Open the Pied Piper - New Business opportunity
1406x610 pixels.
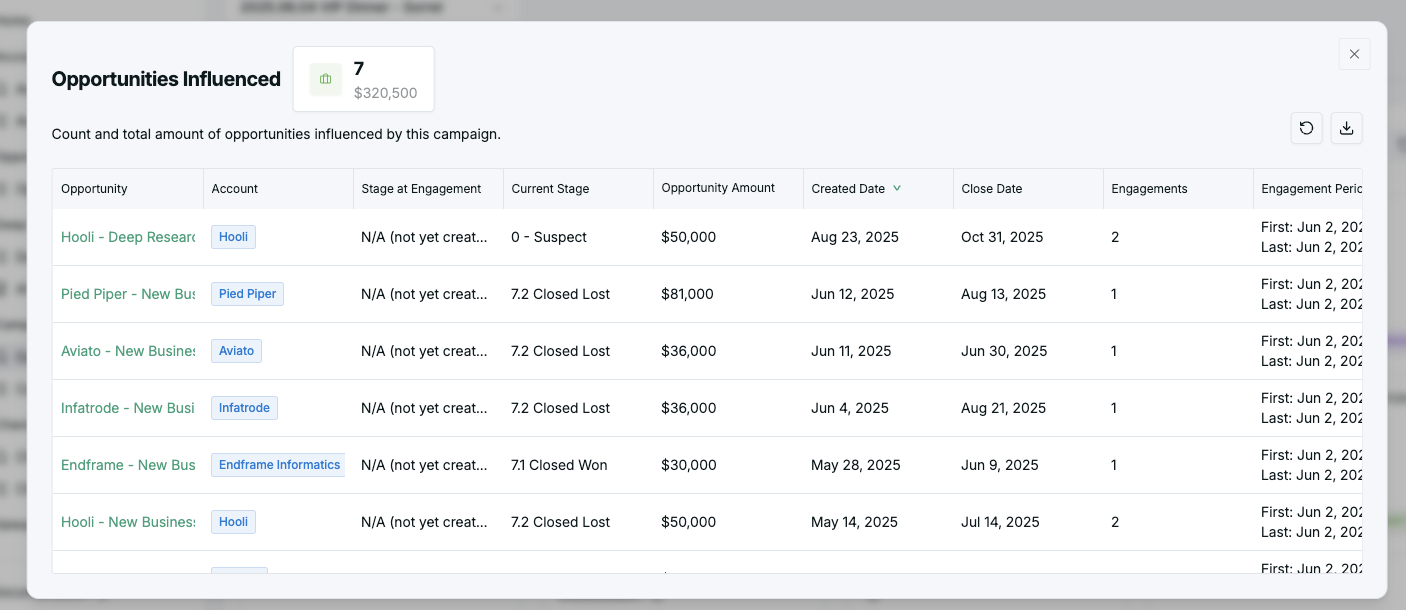coord(127,294)
